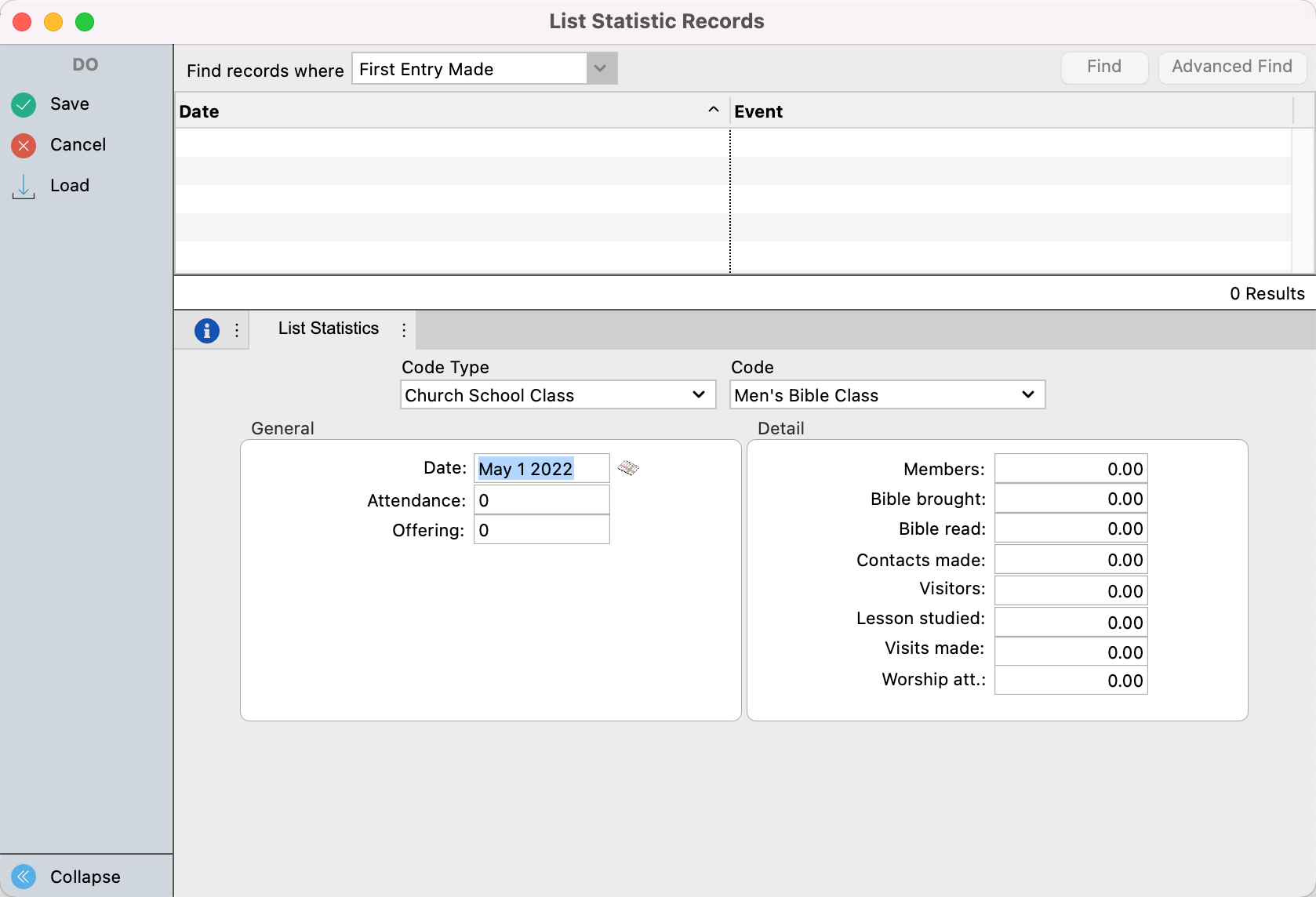Image resolution: width=1316 pixels, height=897 pixels.
Task: Open the calendar picker beside Date field
Action: (628, 468)
